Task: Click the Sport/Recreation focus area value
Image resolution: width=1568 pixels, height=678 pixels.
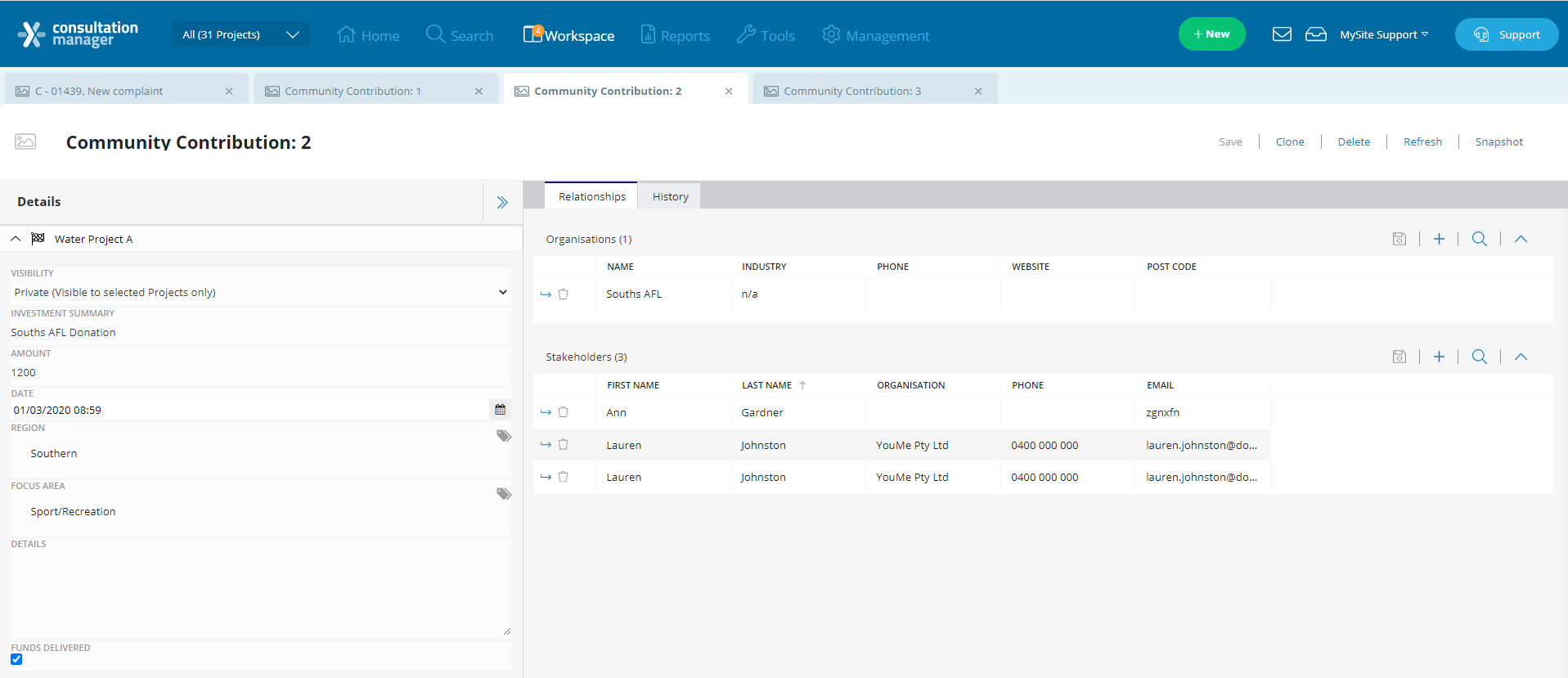Action: [x=73, y=511]
